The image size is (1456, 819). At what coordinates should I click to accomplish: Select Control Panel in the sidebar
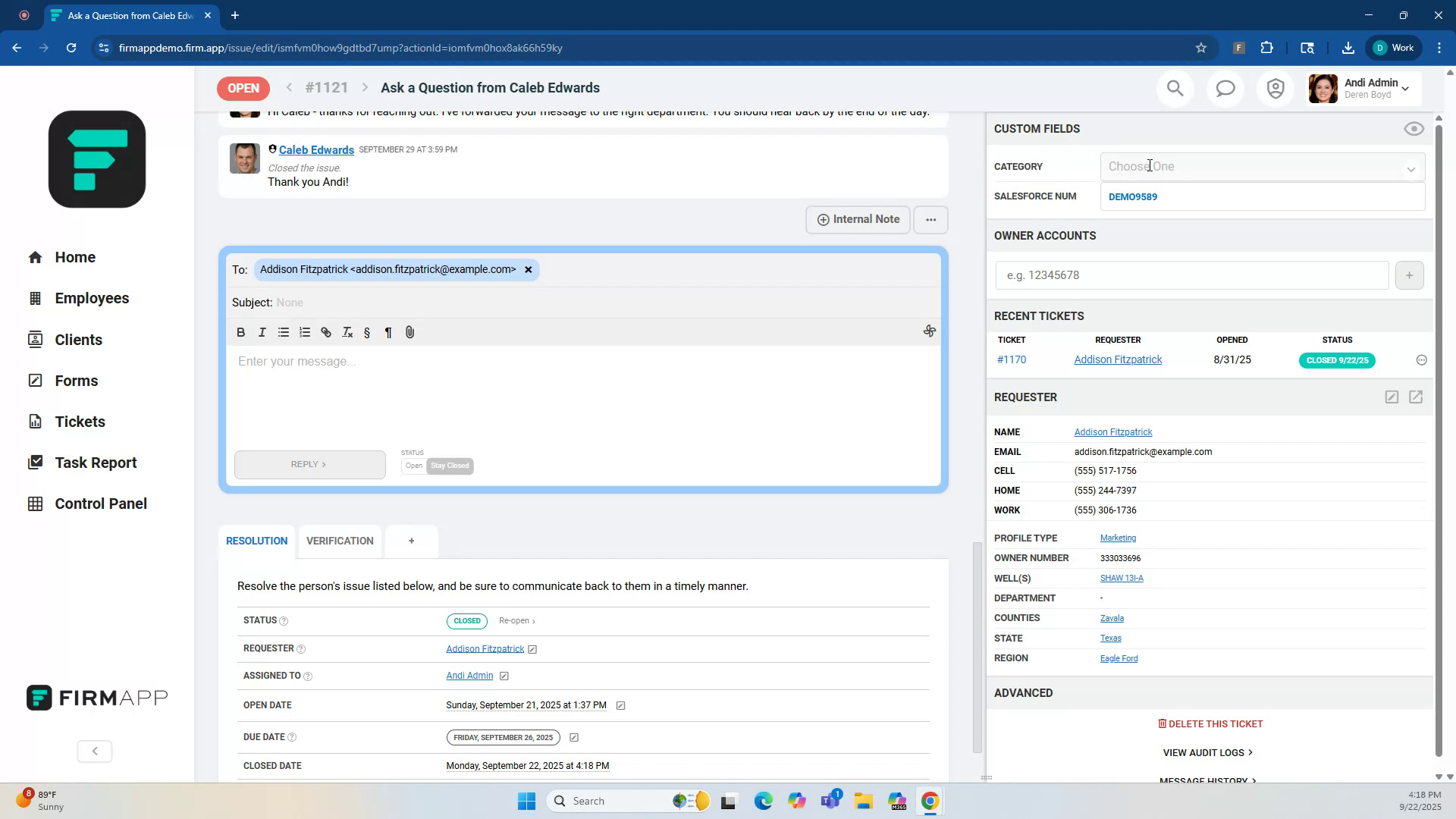click(x=101, y=503)
